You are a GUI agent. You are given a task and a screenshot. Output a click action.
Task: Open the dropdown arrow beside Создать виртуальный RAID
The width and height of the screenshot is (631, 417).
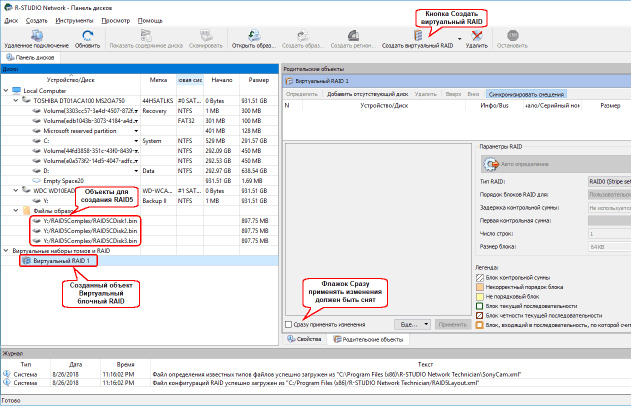click(460, 39)
